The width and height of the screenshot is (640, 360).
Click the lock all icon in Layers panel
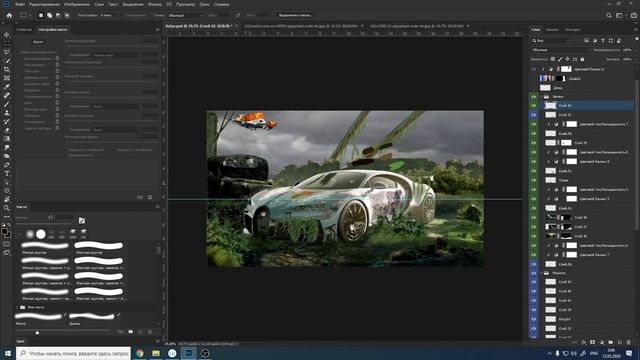582,59
